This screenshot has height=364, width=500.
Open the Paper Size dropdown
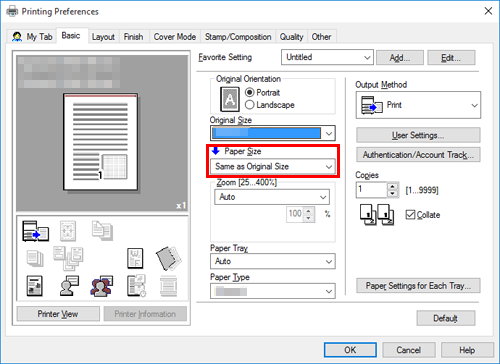coord(273,166)
